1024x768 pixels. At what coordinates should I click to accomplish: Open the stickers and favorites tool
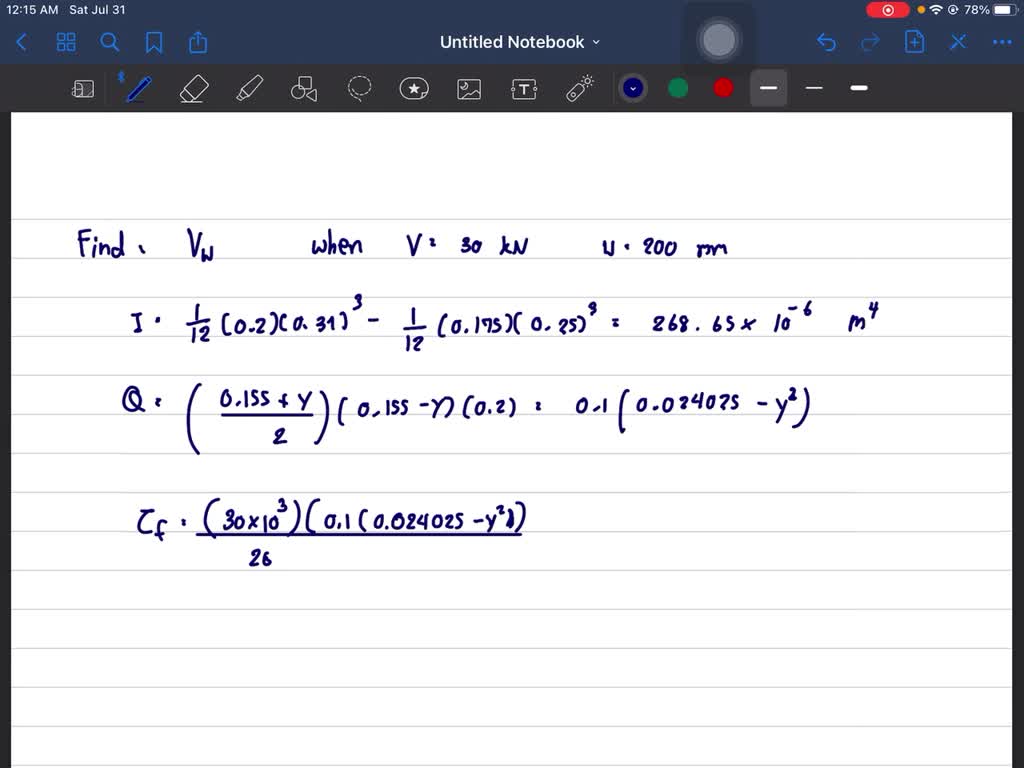click(414, 88)
